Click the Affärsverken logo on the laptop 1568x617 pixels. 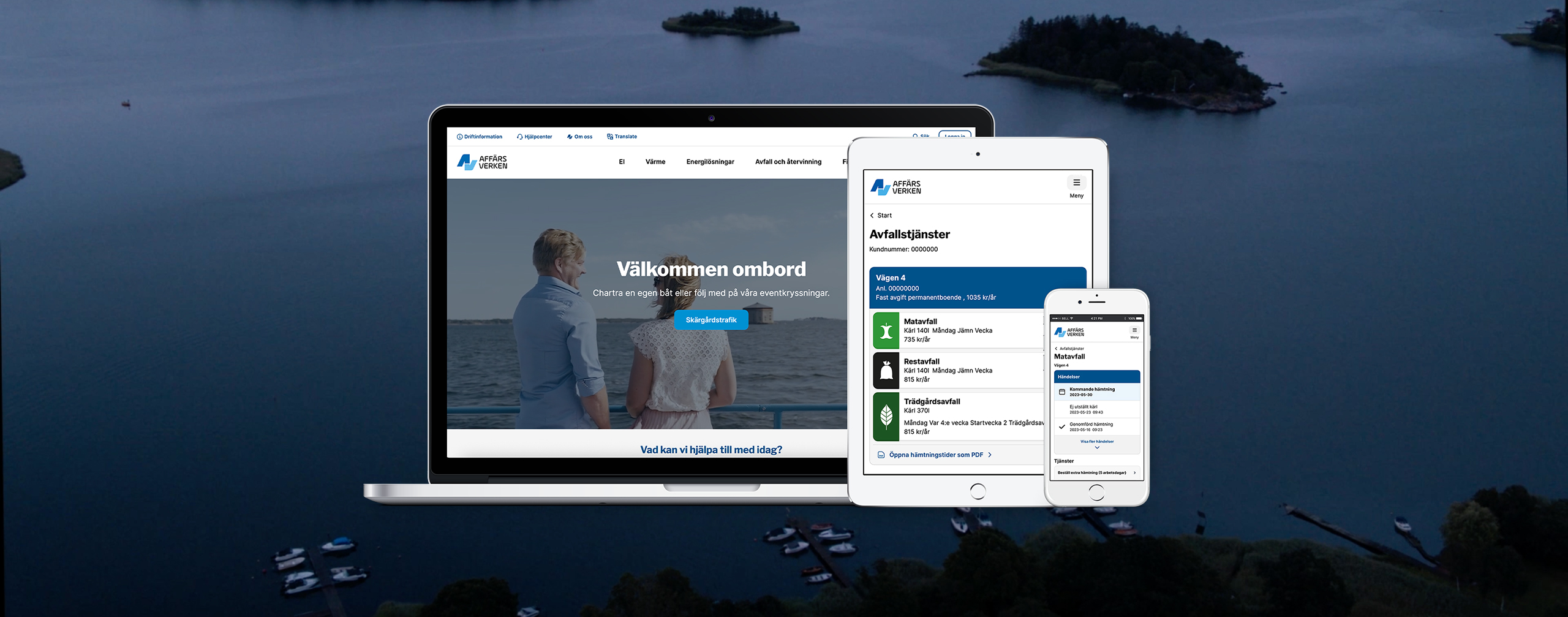pos(482,162)
